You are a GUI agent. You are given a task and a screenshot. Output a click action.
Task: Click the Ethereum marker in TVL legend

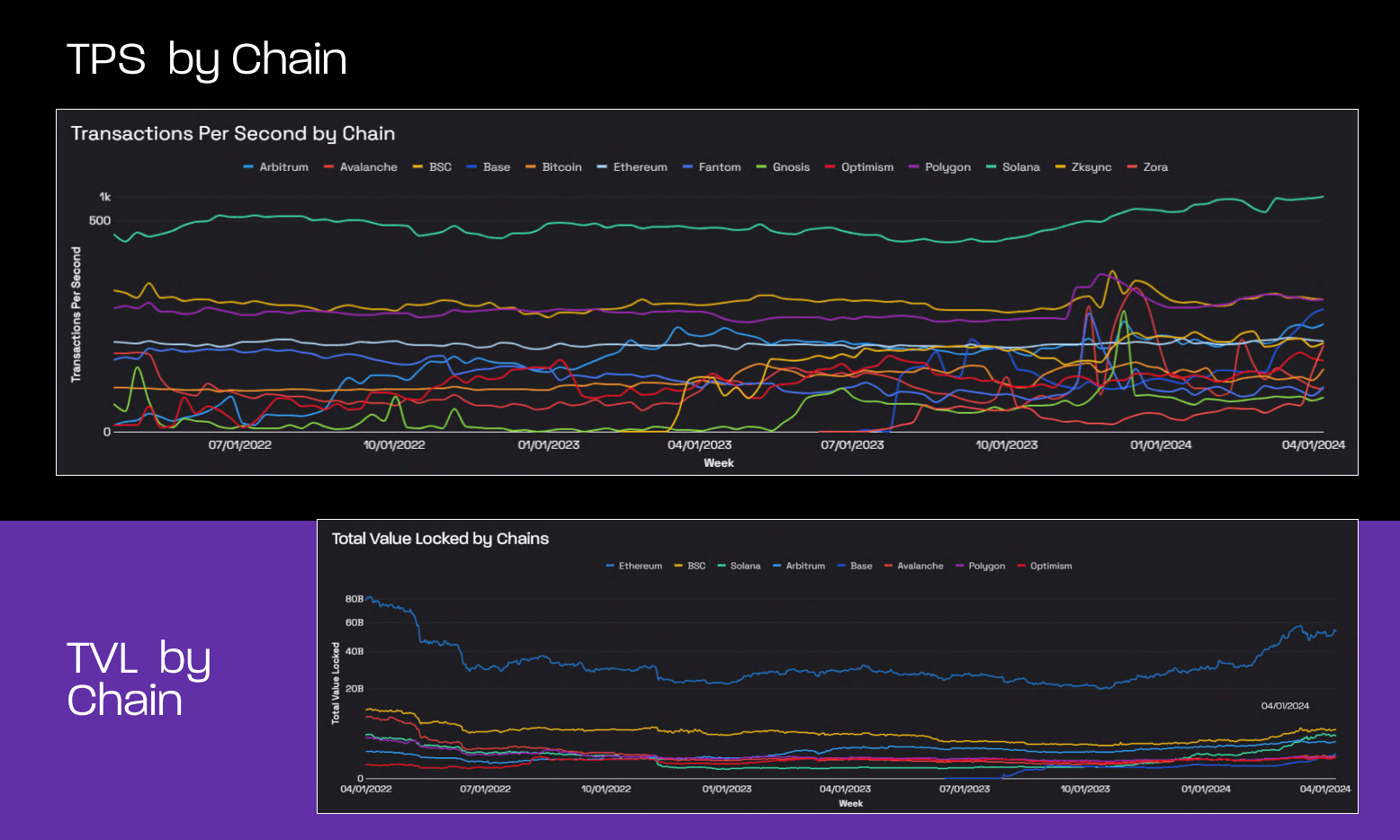pos(610,566)
